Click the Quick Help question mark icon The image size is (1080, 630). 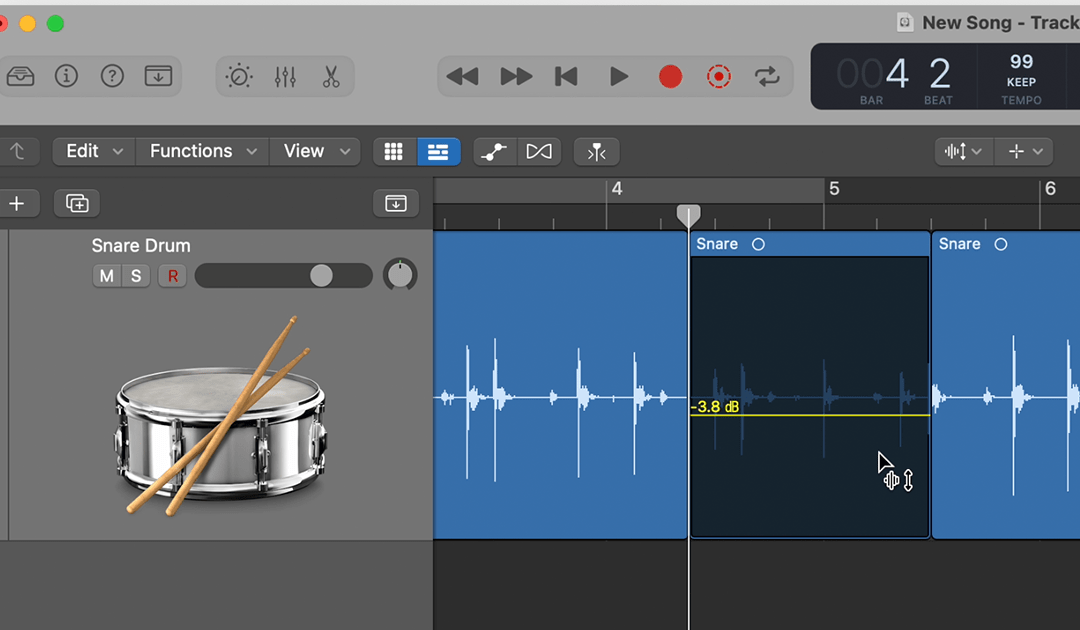[x=112, y=76]
